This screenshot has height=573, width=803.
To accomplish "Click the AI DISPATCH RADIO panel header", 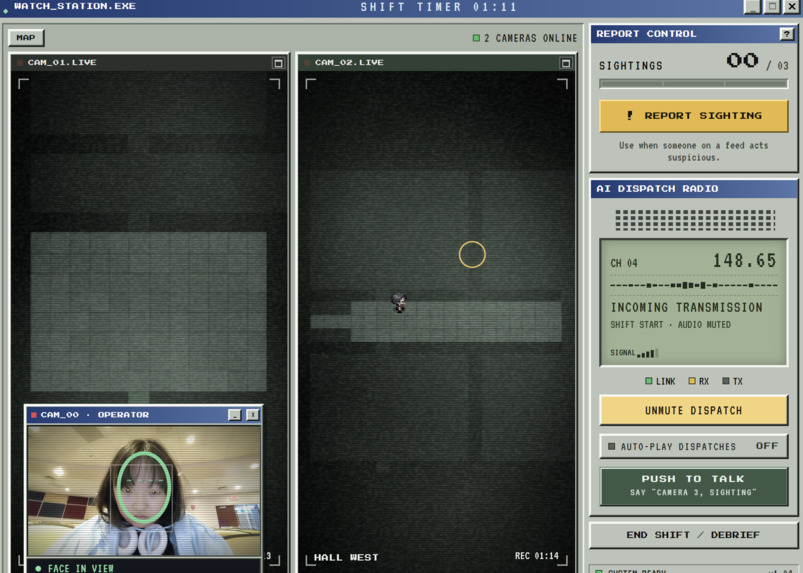I will click(694, 188).
